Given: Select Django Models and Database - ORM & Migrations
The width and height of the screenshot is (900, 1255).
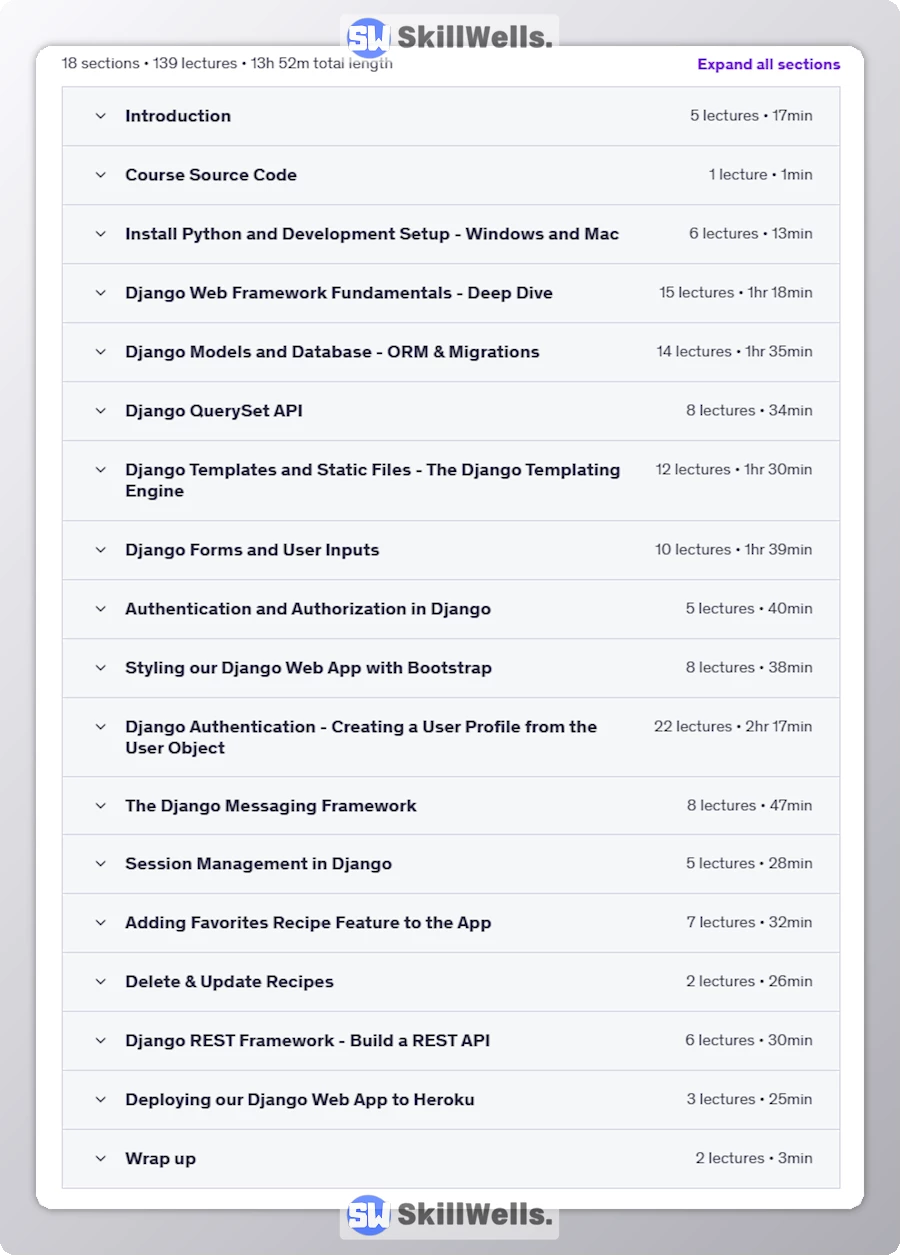Looking at the screenshot, I should pyautogui.click(x=332, y=352).
